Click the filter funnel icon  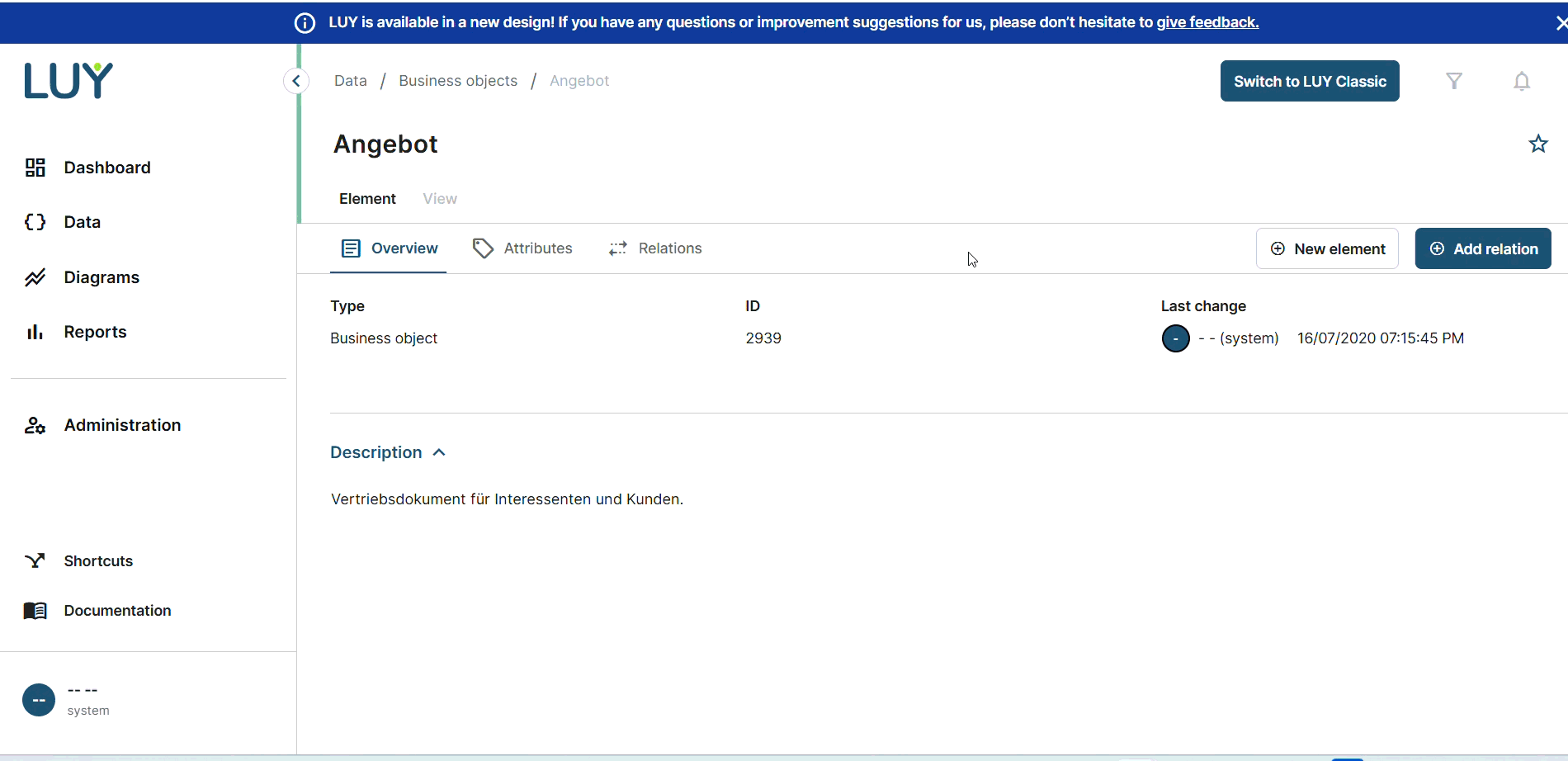(1454, 81)
